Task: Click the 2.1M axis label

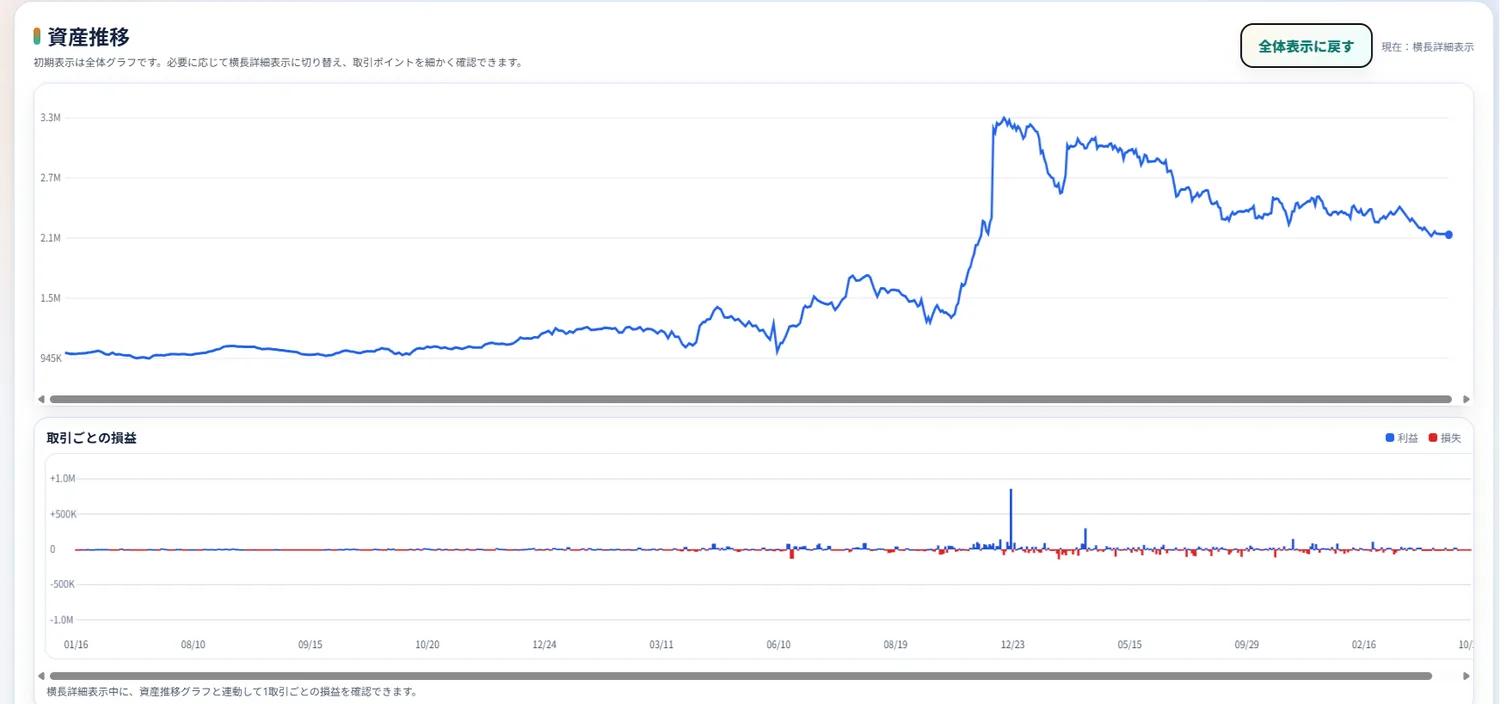Action: point(51,238)
